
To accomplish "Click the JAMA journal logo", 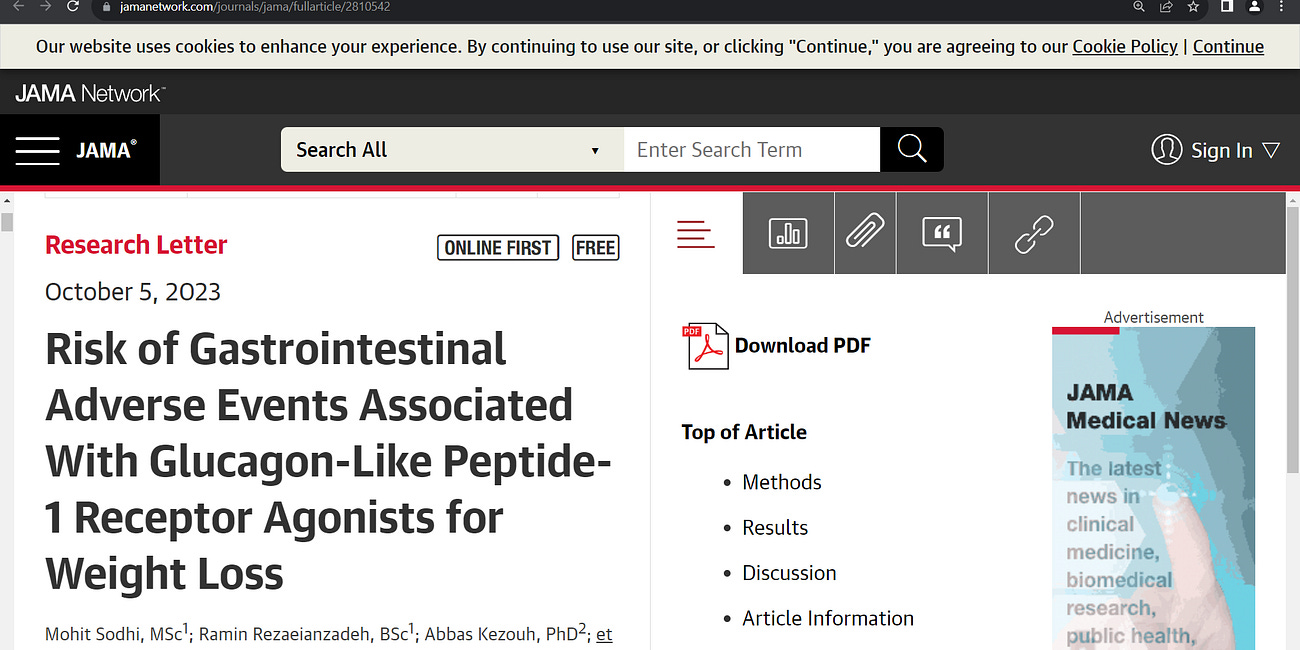I will pyautogui.click(x=106, y=150).
